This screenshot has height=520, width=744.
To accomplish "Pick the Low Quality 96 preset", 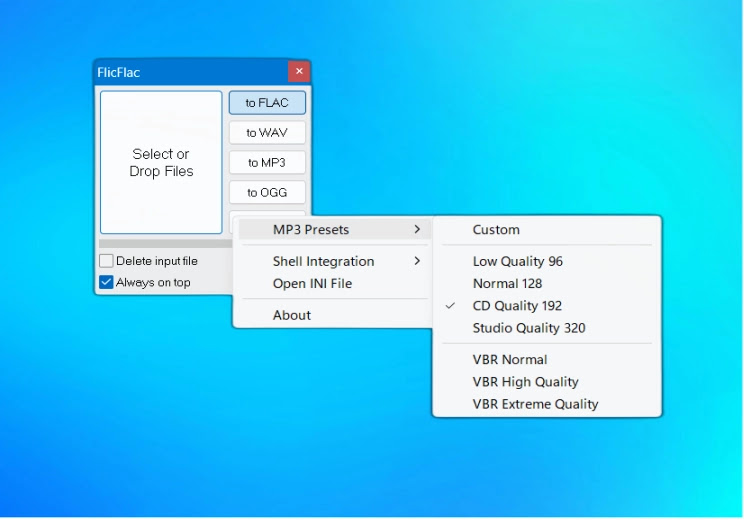I will (x=547, y=261).
